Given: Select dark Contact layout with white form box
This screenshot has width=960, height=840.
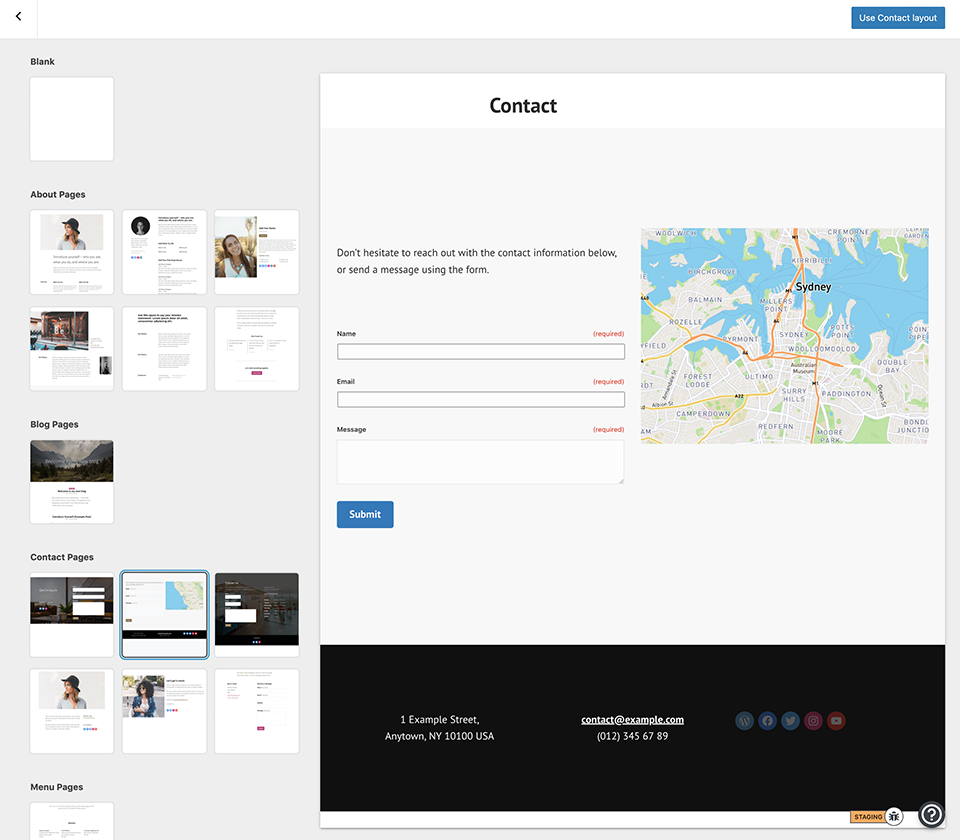Looking at the screenshot, I should 257,615.
